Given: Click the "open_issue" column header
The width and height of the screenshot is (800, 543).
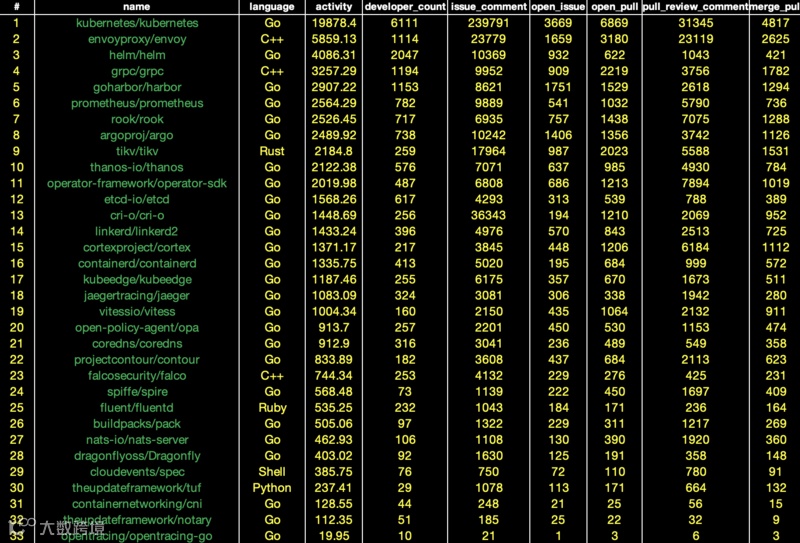Looking at the screenshot, I should [x=558, y=7].
